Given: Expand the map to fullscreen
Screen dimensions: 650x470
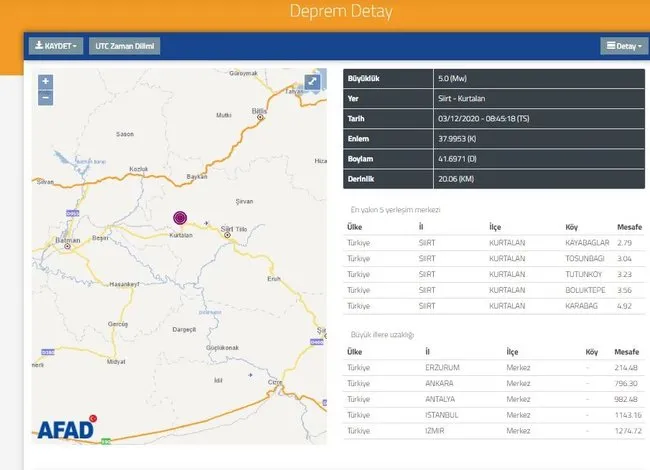Looking at the screenshot, I should [x=313, y=82].
